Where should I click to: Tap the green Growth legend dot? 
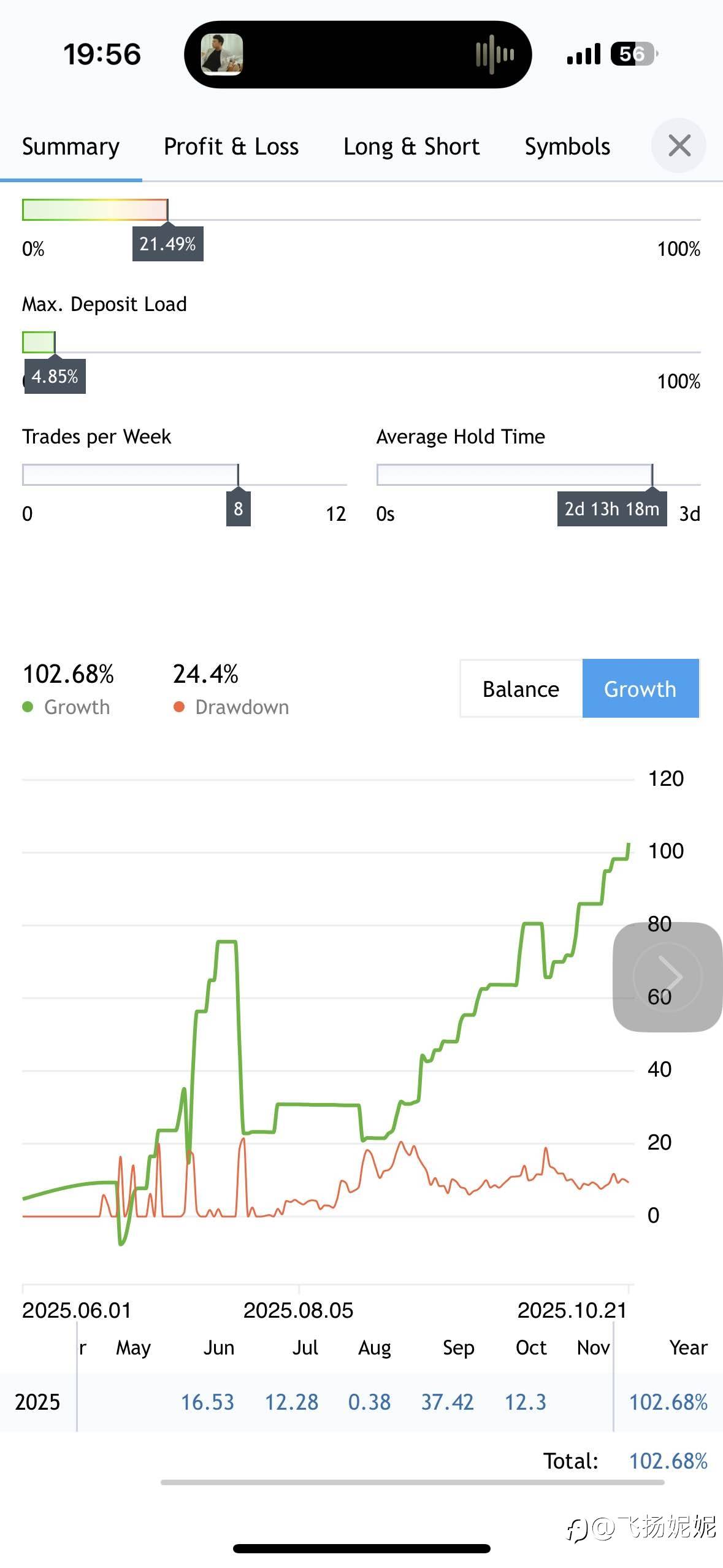28,707
